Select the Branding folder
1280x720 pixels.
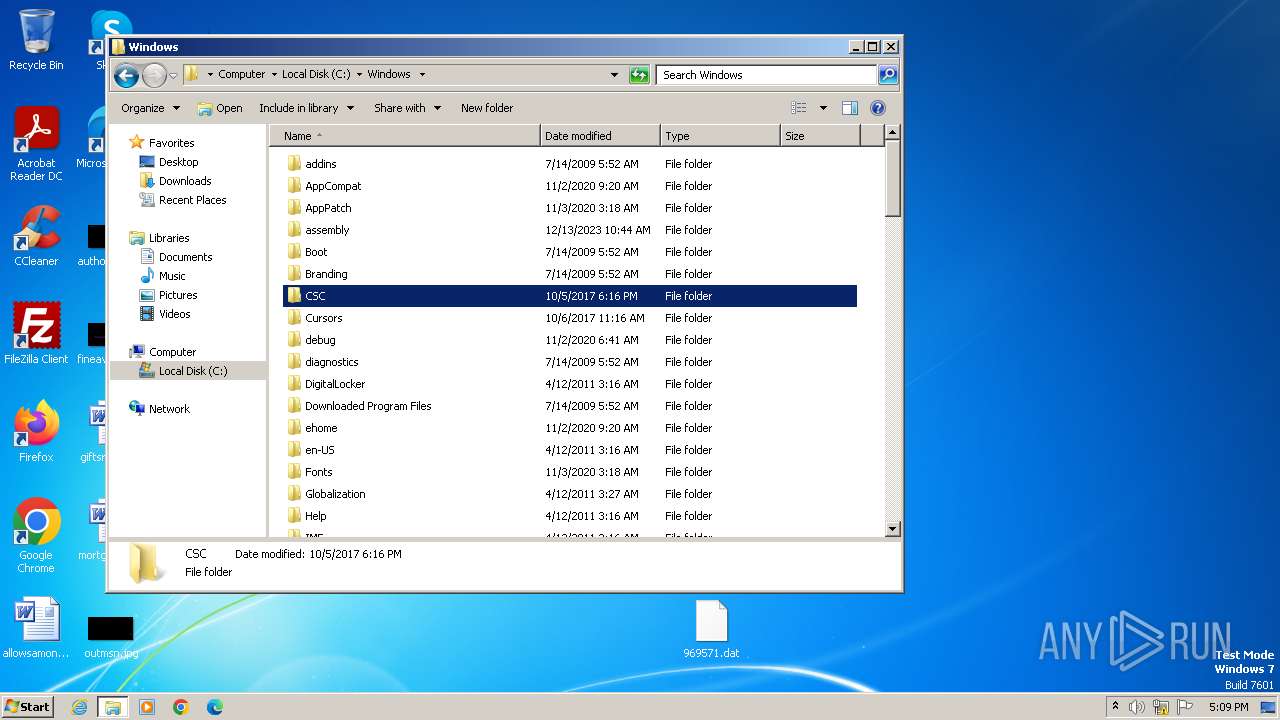pyautogui.click(x=326, y=274)
